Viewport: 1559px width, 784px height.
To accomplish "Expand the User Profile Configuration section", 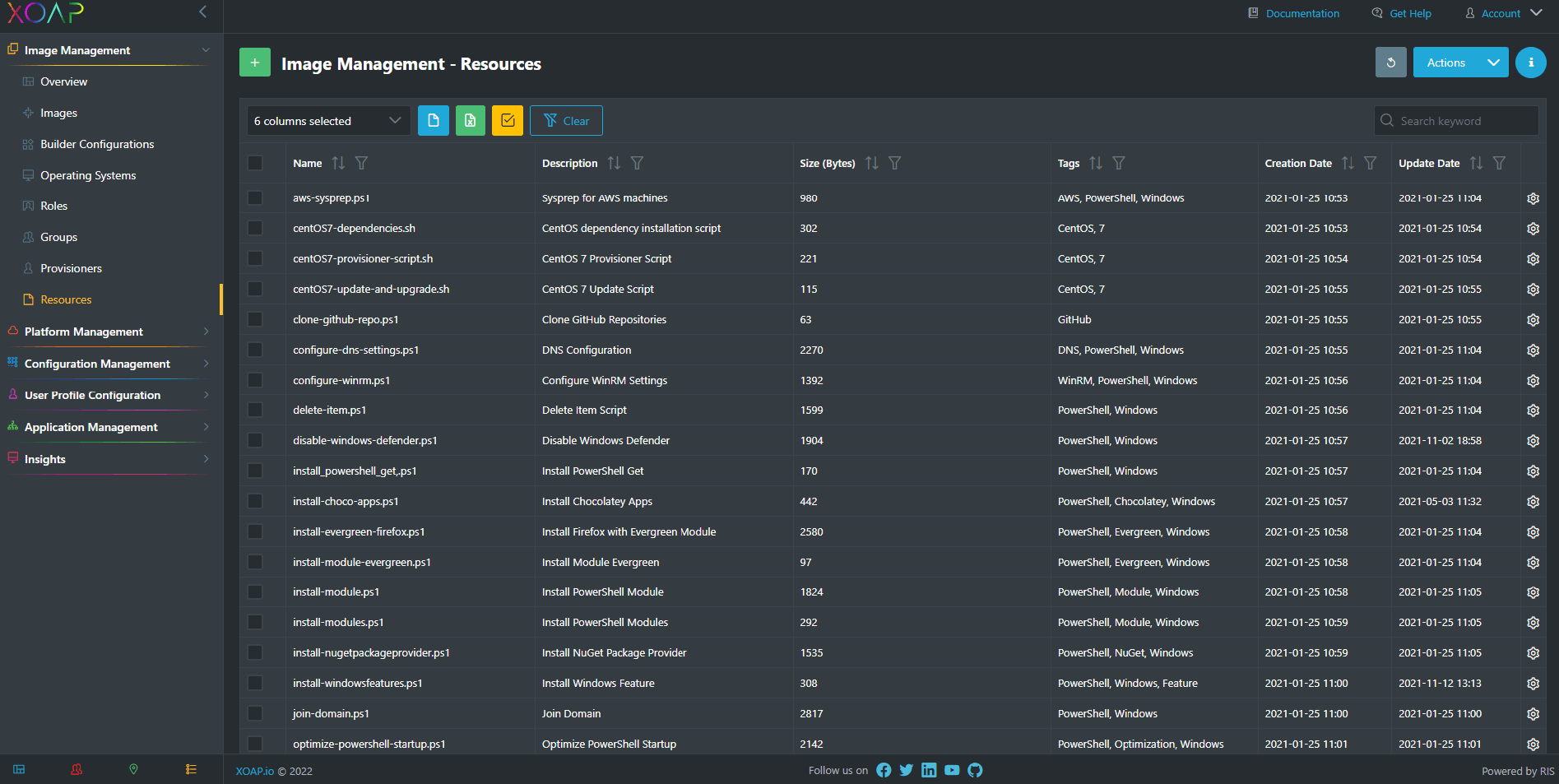I will pyautogui.click(x=111, y=395).
